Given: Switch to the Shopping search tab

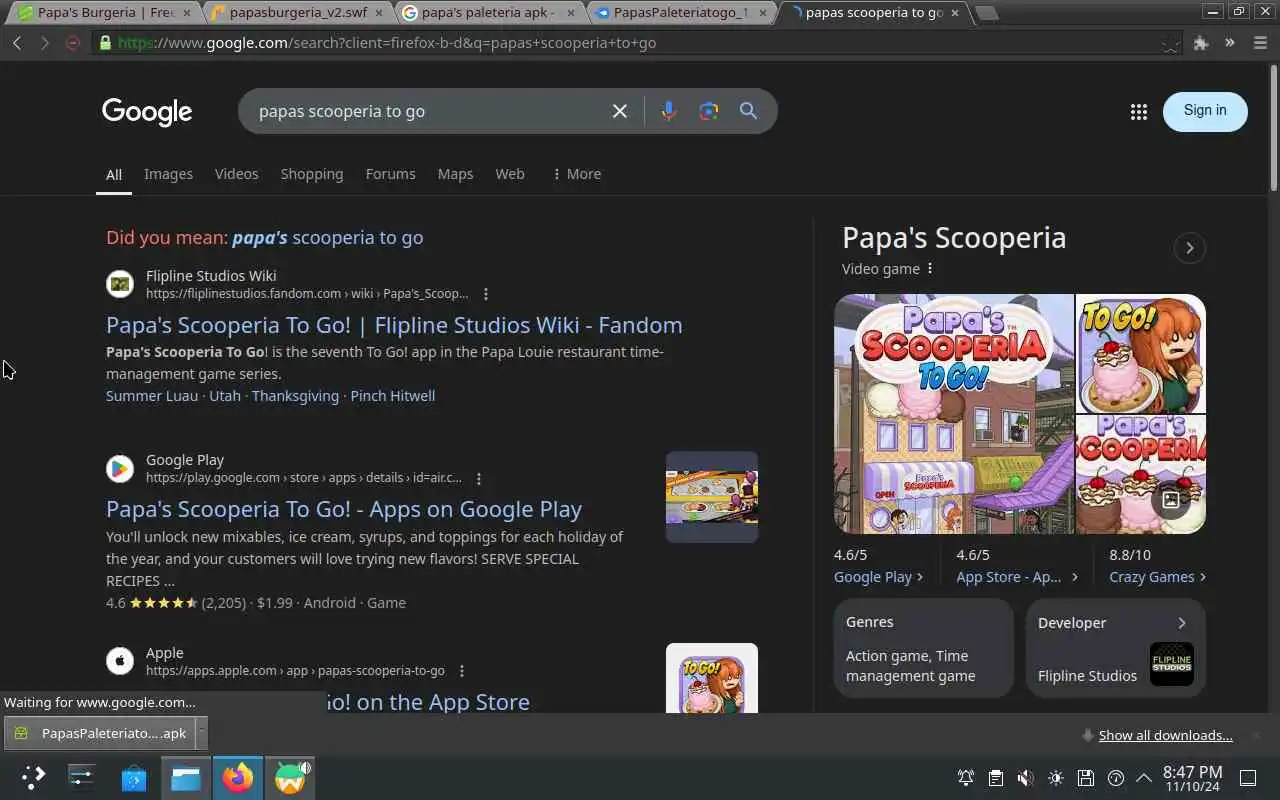Looking at the screenshot, I should 312,174.
